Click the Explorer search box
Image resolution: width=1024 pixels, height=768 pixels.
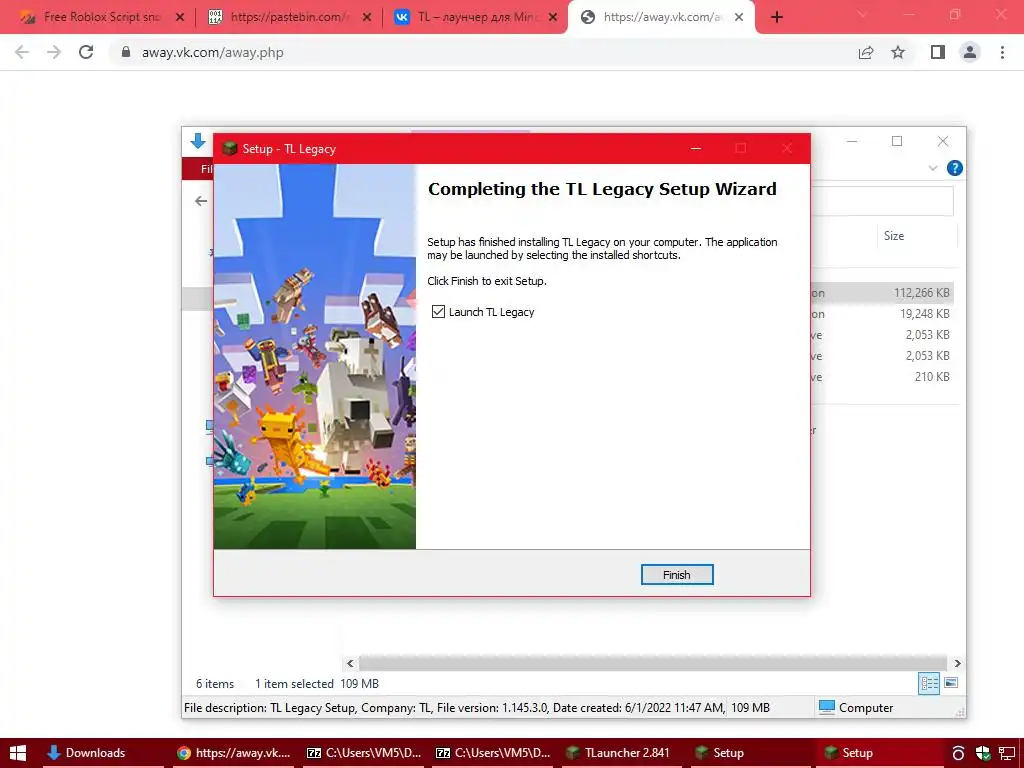pos(882,201)
